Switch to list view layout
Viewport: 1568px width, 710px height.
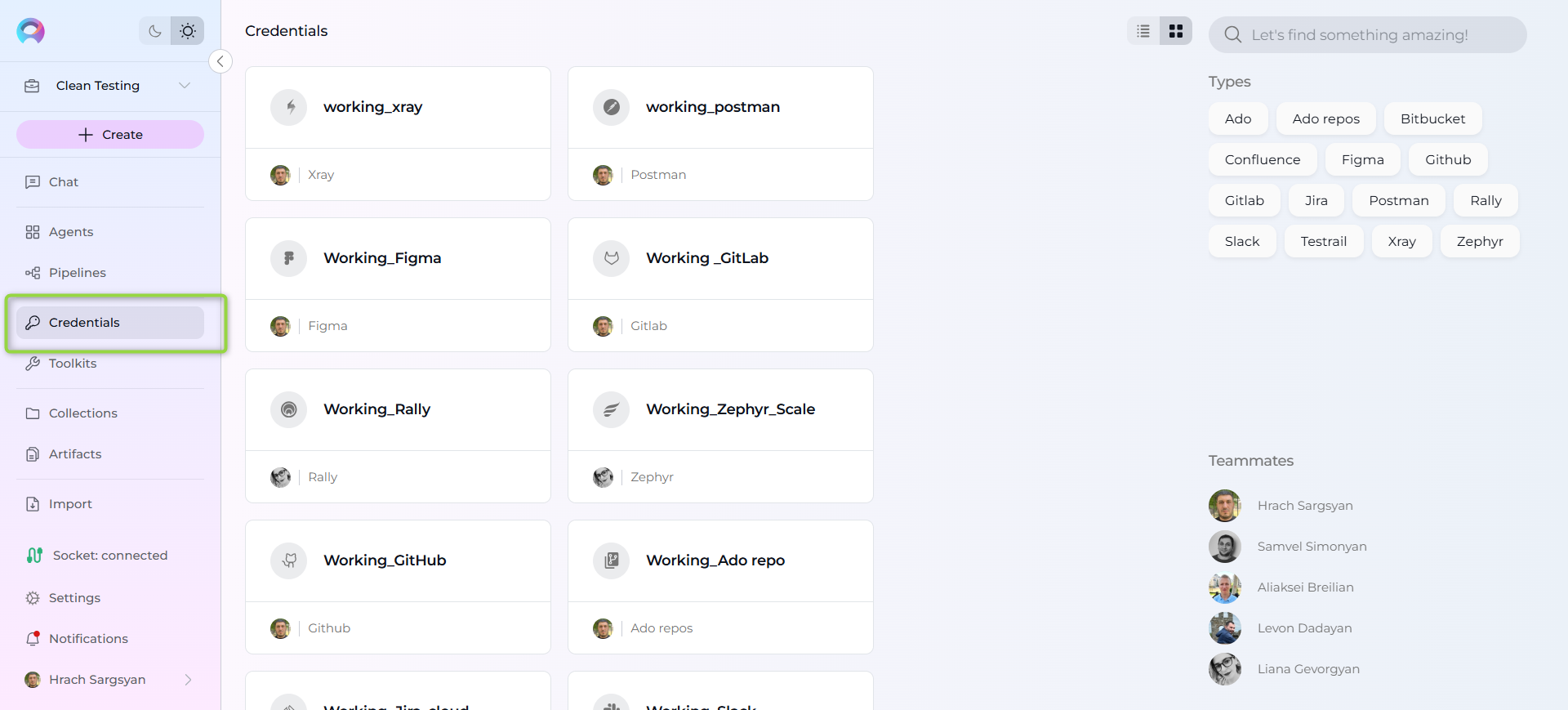1143,31
